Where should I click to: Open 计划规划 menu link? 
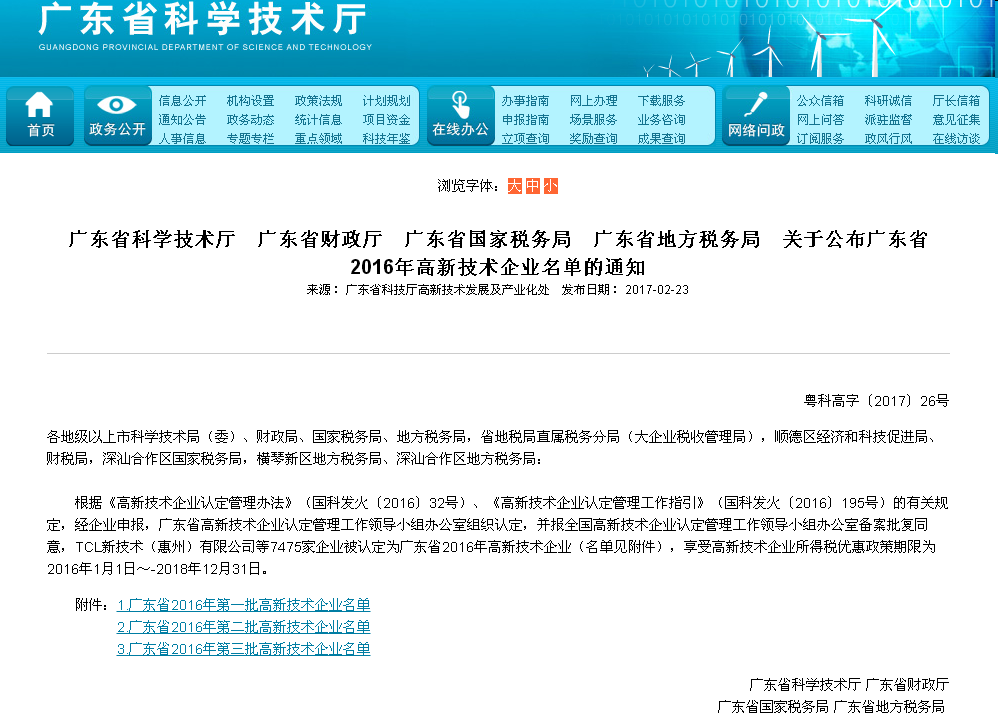pos(386,101)
